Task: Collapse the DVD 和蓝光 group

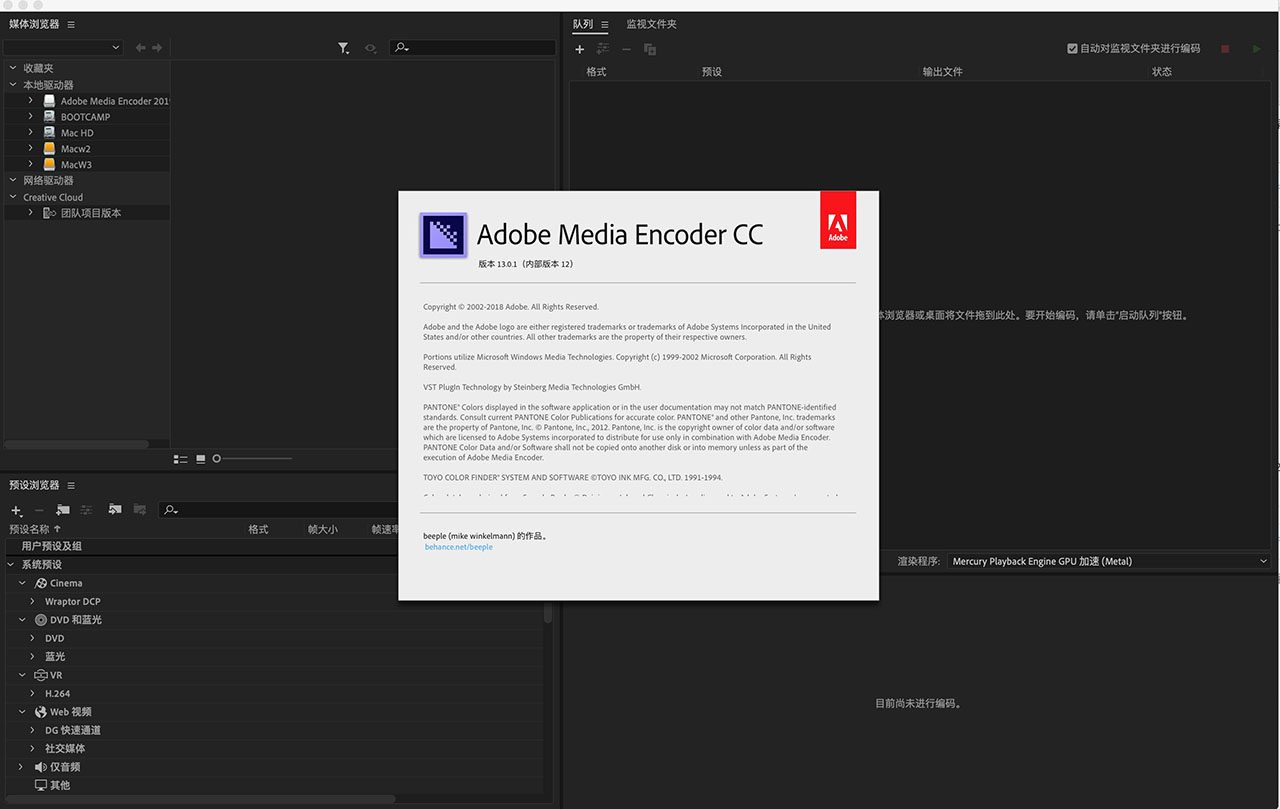Action: (22, 620)
